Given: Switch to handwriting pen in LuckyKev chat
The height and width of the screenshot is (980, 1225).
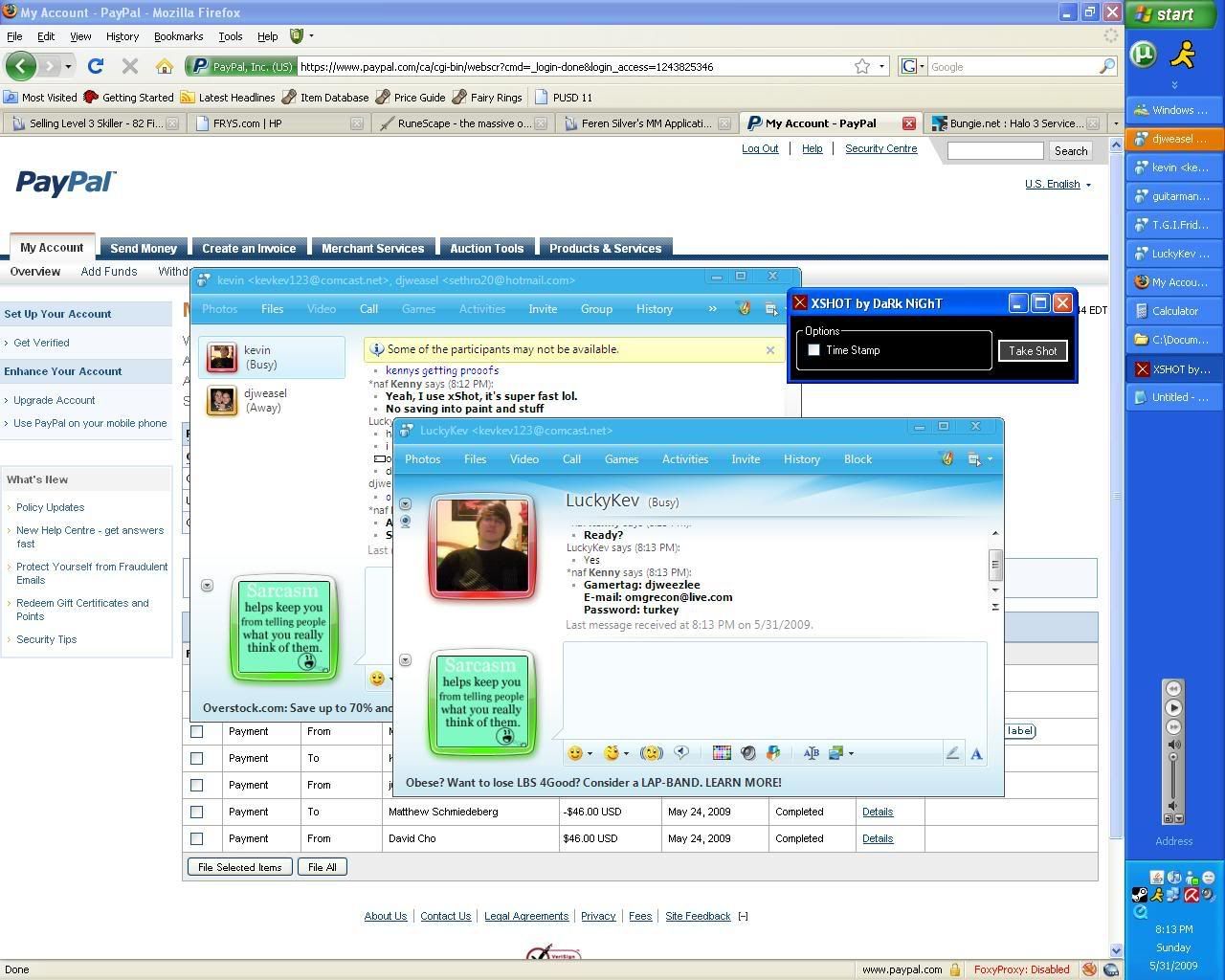Looking at the screenshot, I should point(952,754).
